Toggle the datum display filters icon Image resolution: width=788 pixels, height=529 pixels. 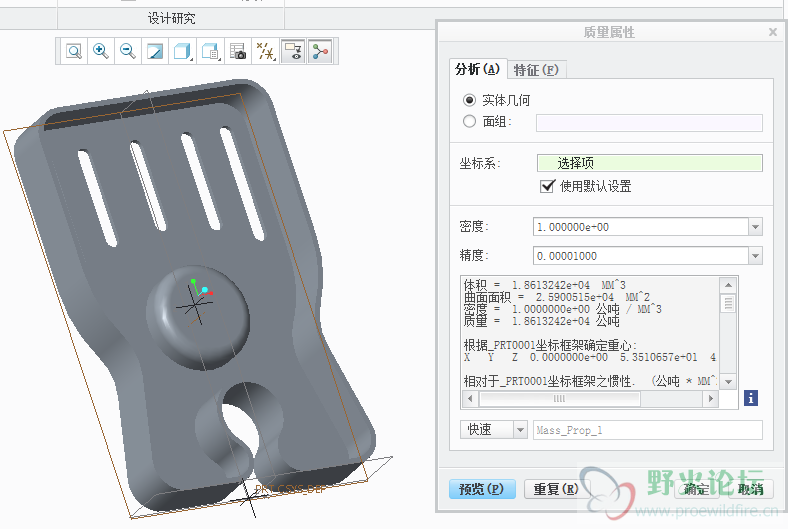pos(265,51)
